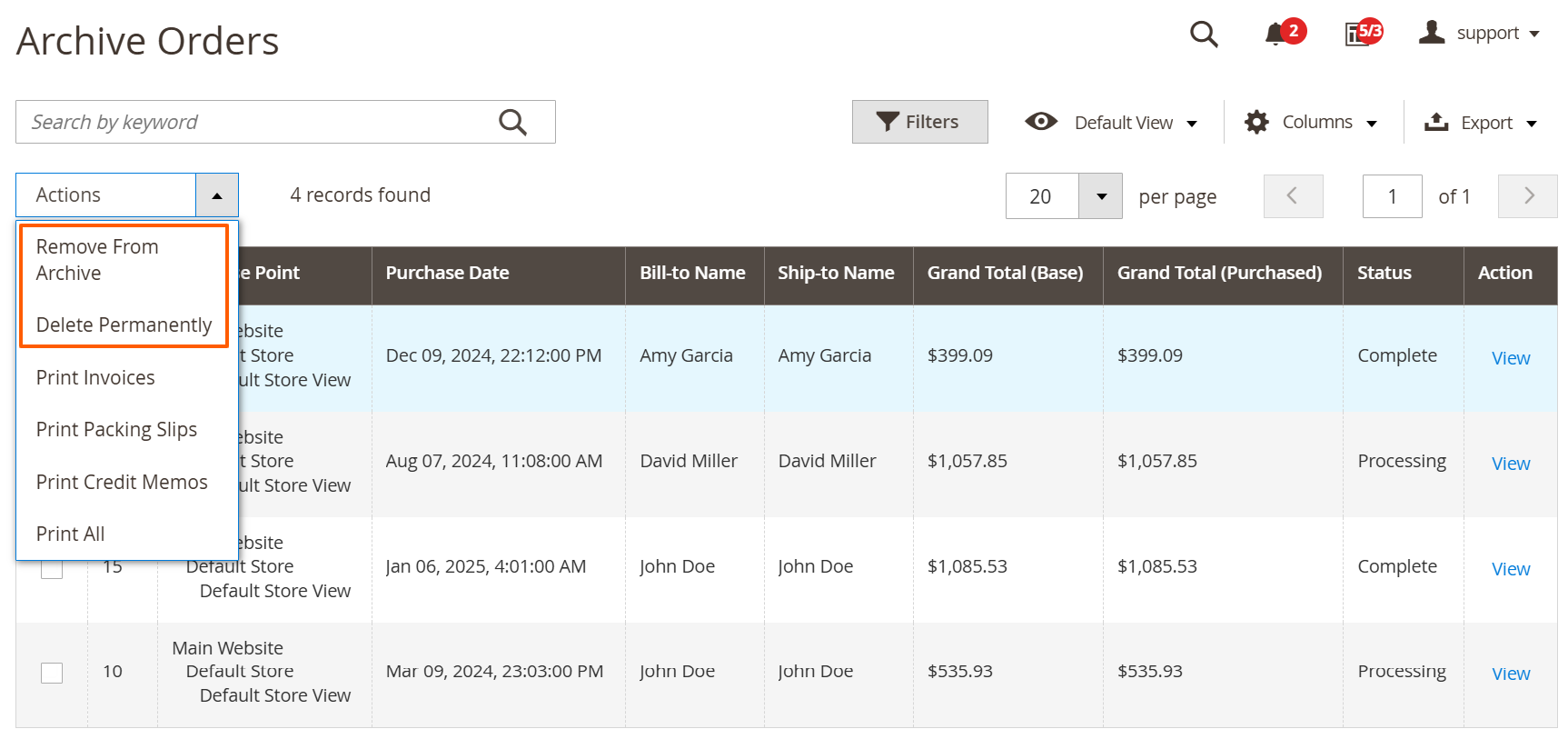Click the keyword search magnifier button

click(x=513, y=122)
